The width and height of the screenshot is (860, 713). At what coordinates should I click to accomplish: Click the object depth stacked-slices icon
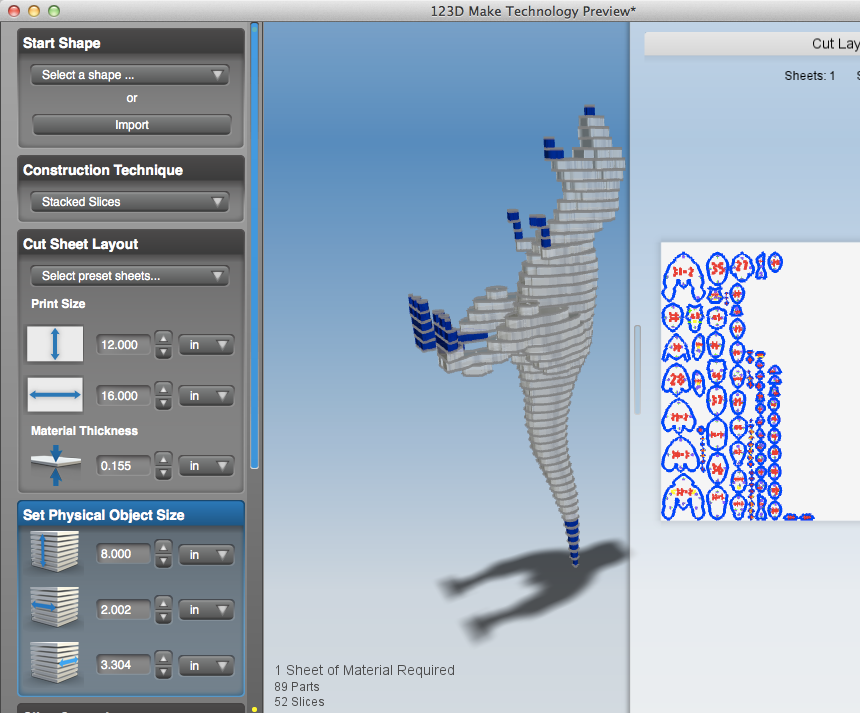click(x=54, y=663)
